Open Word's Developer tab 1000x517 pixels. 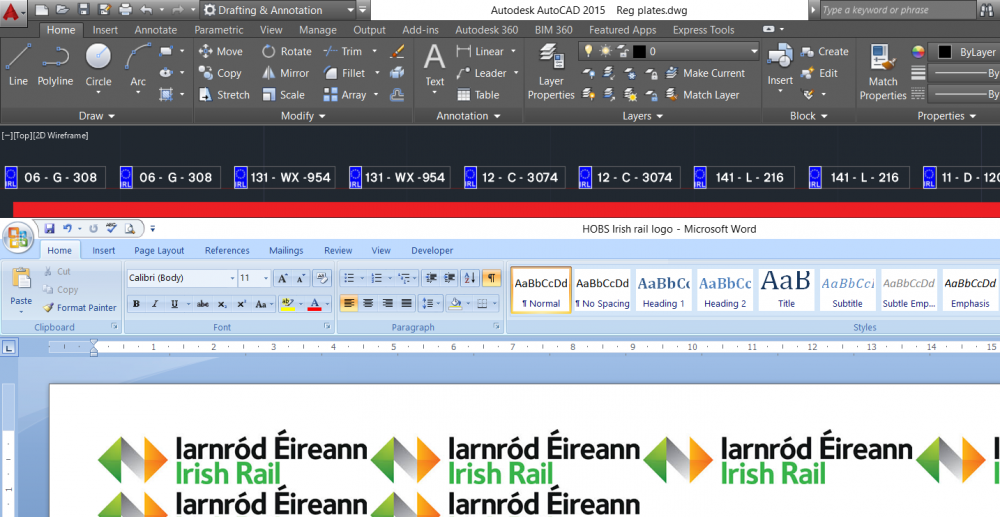tap(432, 251)
